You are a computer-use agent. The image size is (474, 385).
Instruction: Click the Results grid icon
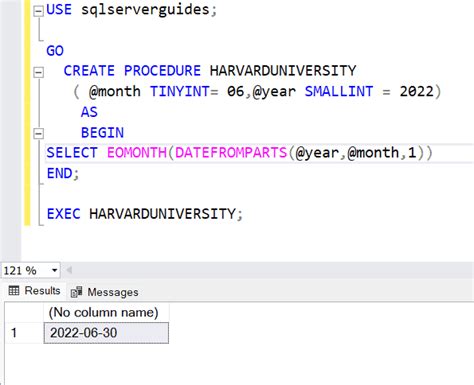pyautogui.click(x=14, y=291)
